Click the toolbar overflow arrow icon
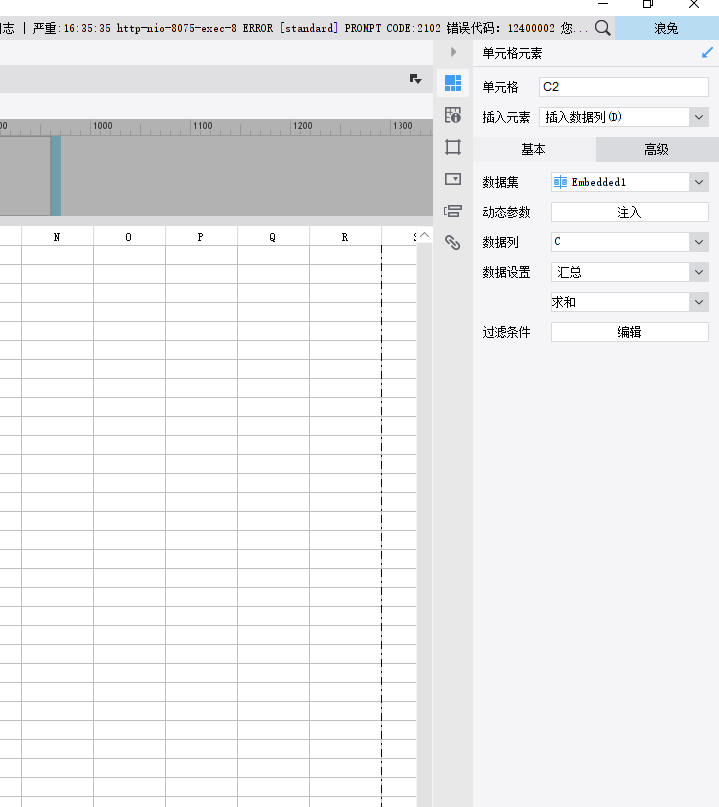Image resolution: width=719 pixels, height=807 pixels. [415, 79]
